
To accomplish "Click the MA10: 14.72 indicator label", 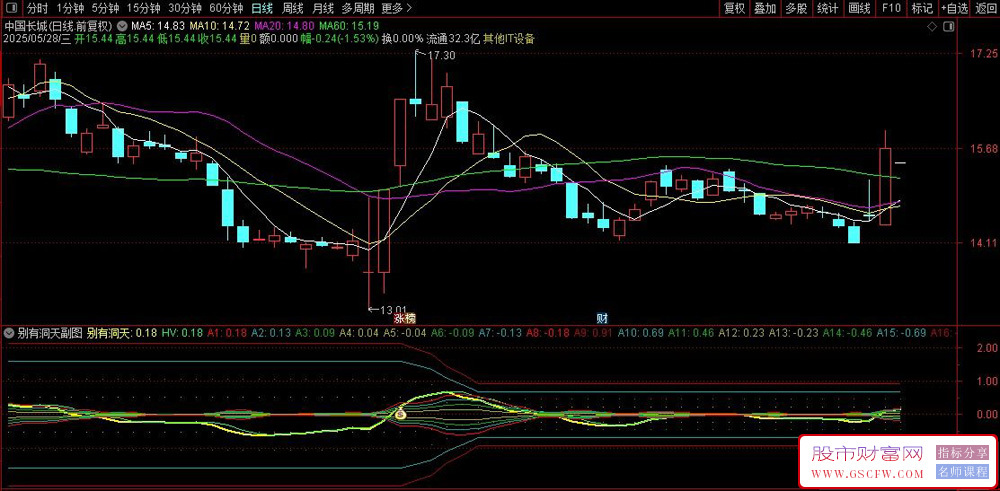I will coord(220,27).
